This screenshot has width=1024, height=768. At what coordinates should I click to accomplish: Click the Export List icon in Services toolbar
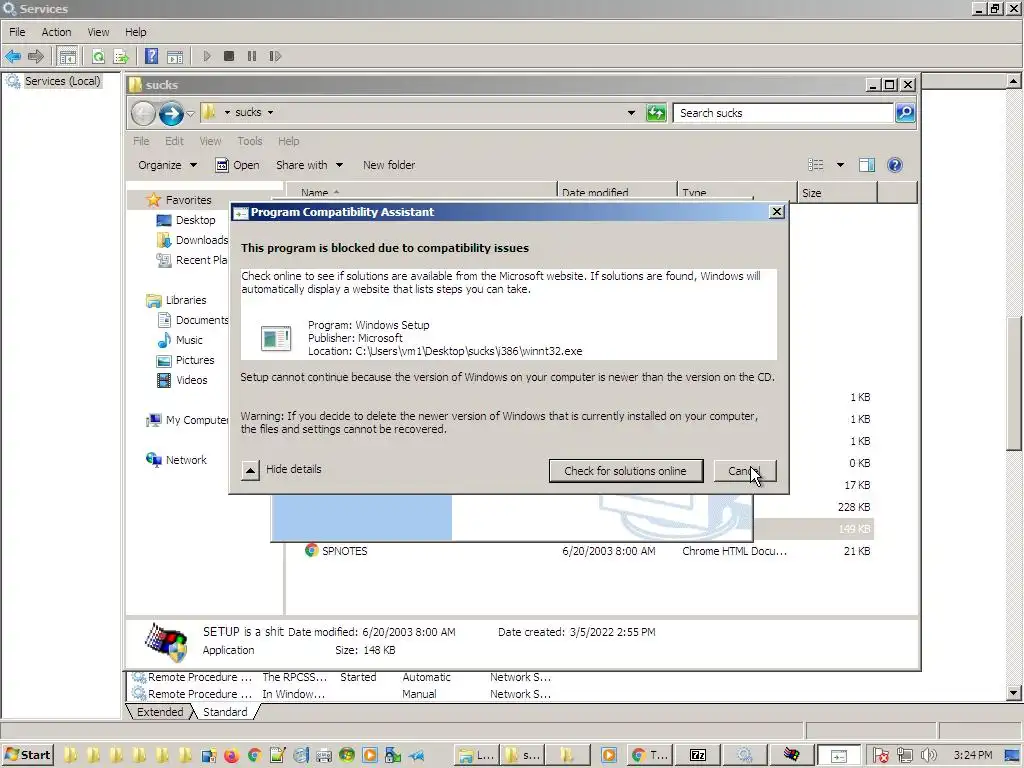pyautogui.click(x=121, y=56)
